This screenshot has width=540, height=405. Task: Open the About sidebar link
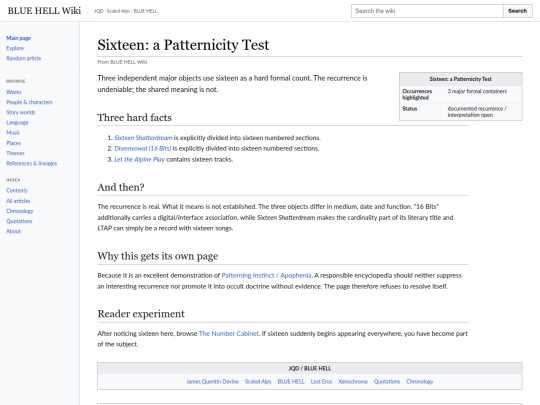13,231
